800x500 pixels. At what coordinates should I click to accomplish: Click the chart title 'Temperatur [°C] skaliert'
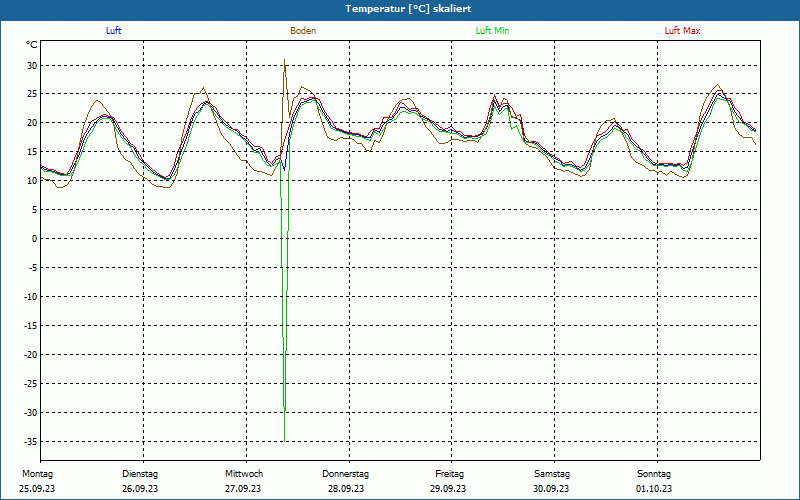click(x=408, y=9)
